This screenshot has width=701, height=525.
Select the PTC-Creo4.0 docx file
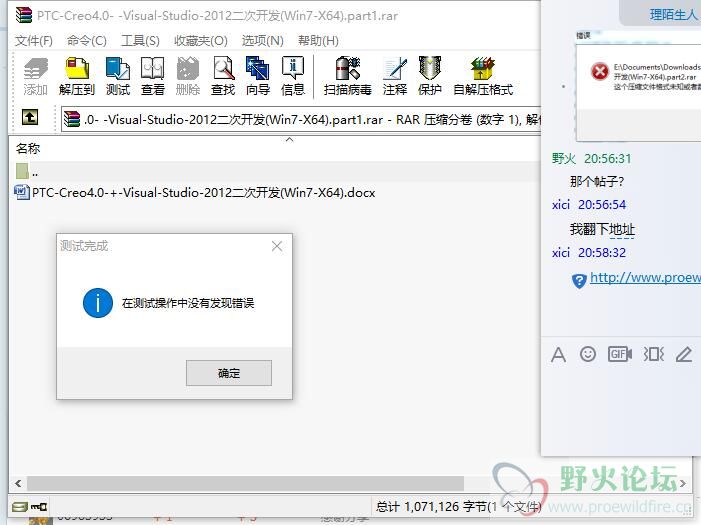click(195, 193)
